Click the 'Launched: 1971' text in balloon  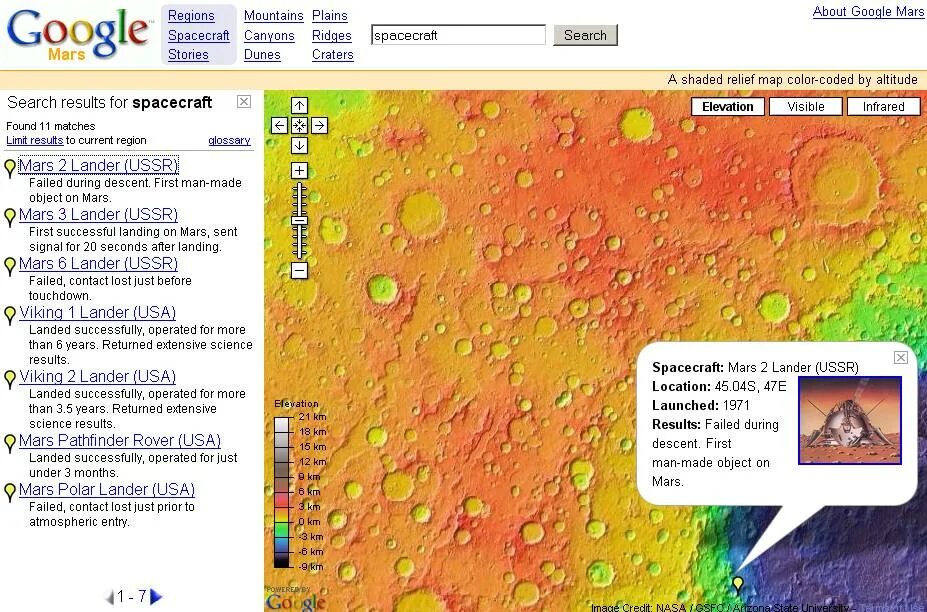pos(701,406)
